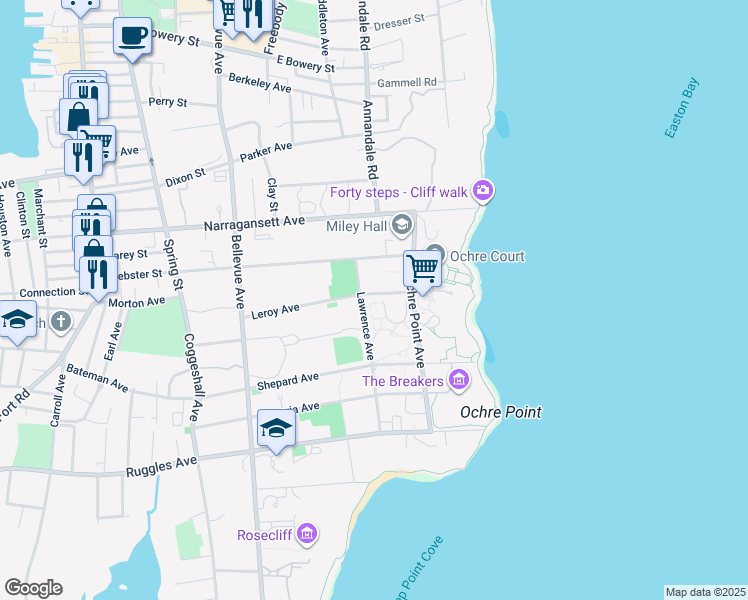The height and width of the screenshot is (600, 748).
Task: Select the Ruggles Ave street label
Action: pyautogui.click(x=161, y=466)
